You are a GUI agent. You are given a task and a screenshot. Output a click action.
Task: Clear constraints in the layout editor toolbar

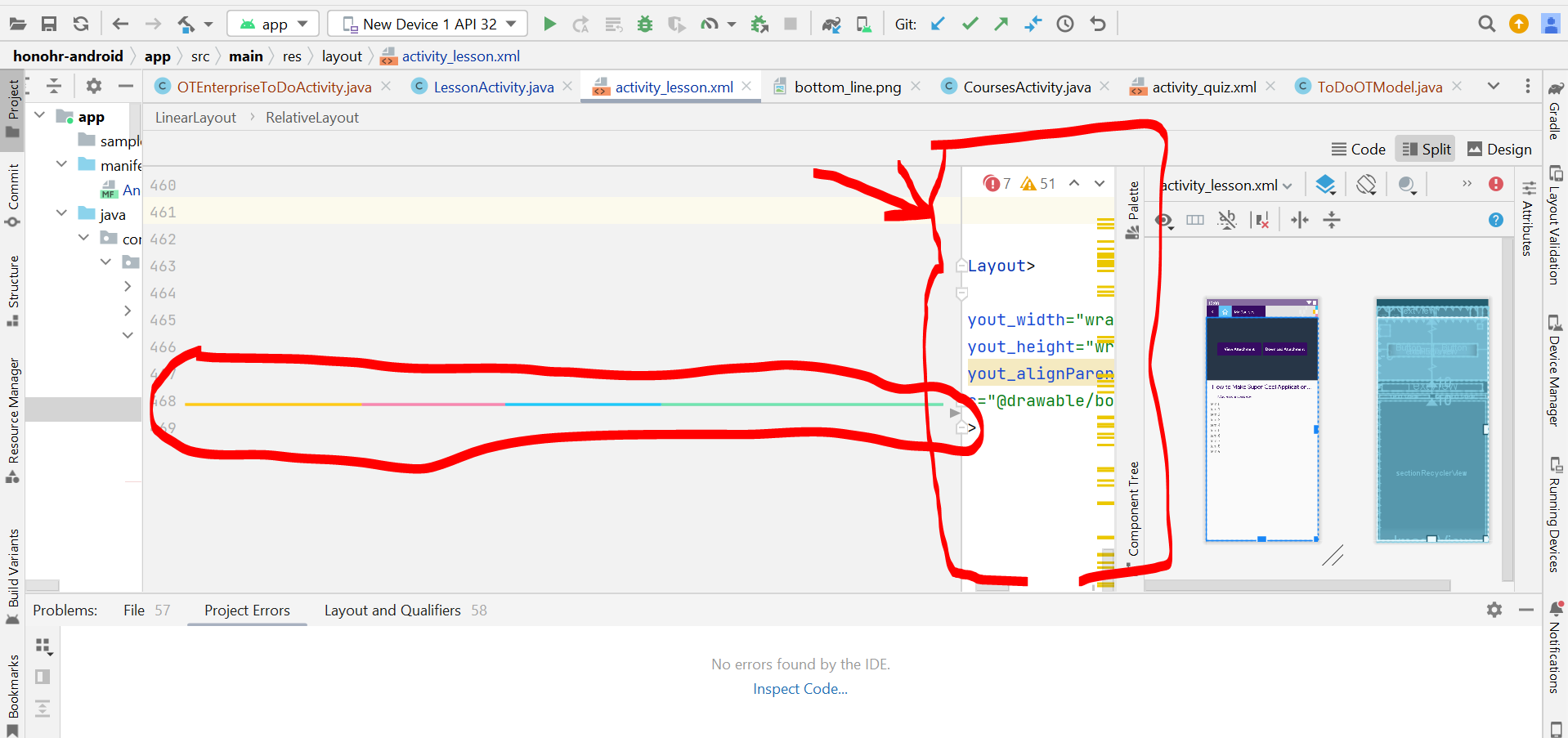tap(1261, 220)
